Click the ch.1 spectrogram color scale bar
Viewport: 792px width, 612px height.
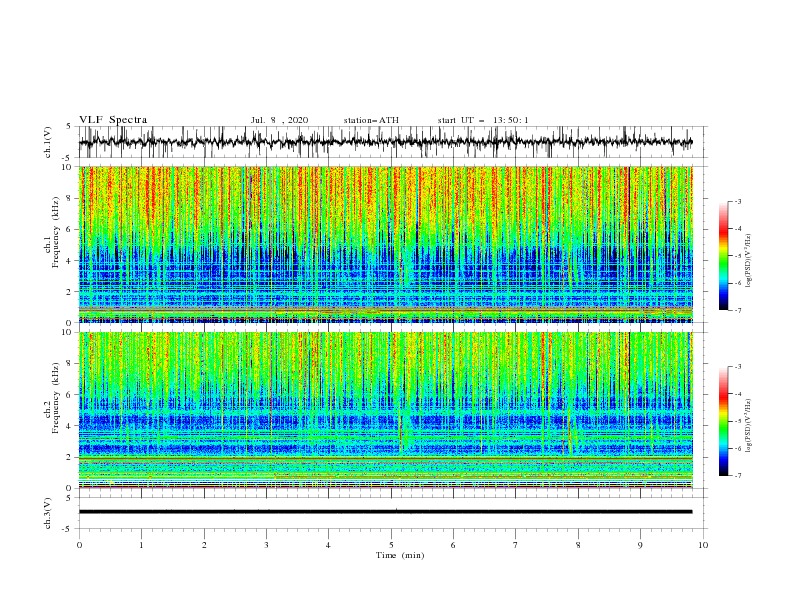[723, 255]
